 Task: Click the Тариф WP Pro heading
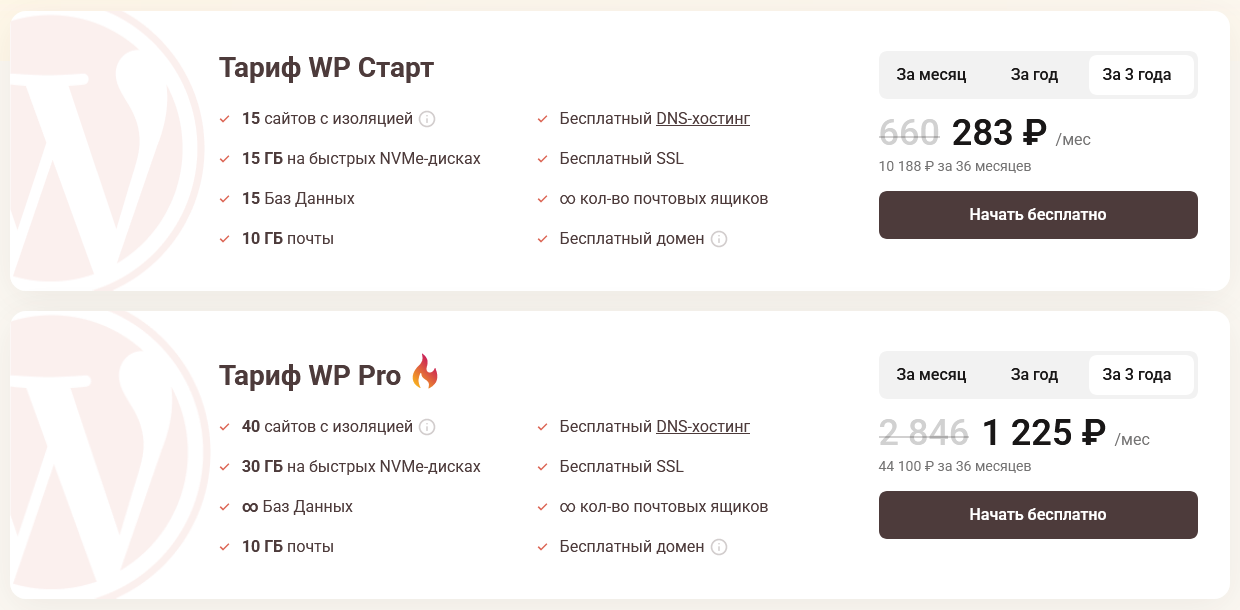point(310,375)
